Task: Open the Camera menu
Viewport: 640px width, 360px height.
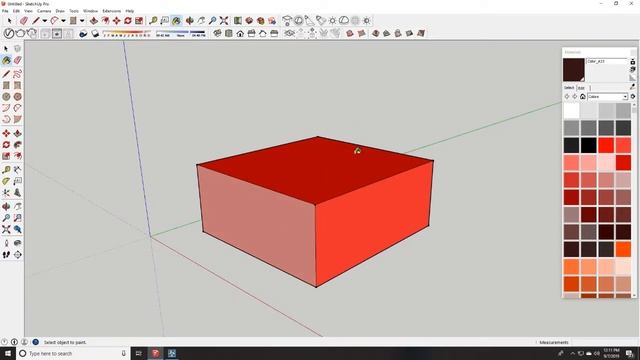Action: [44, 11]
